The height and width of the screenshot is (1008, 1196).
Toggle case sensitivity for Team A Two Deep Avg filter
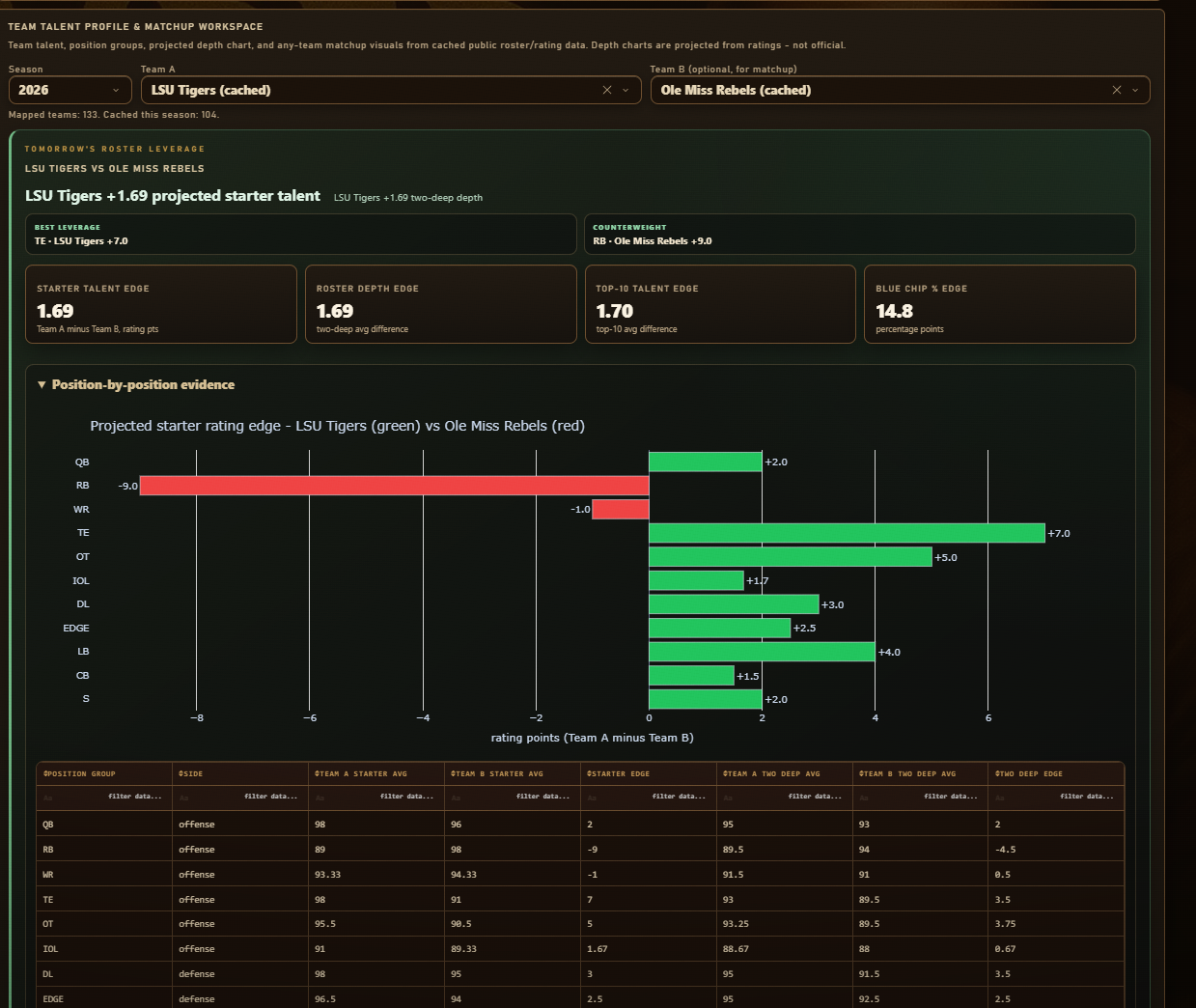[x=729, y=798]
